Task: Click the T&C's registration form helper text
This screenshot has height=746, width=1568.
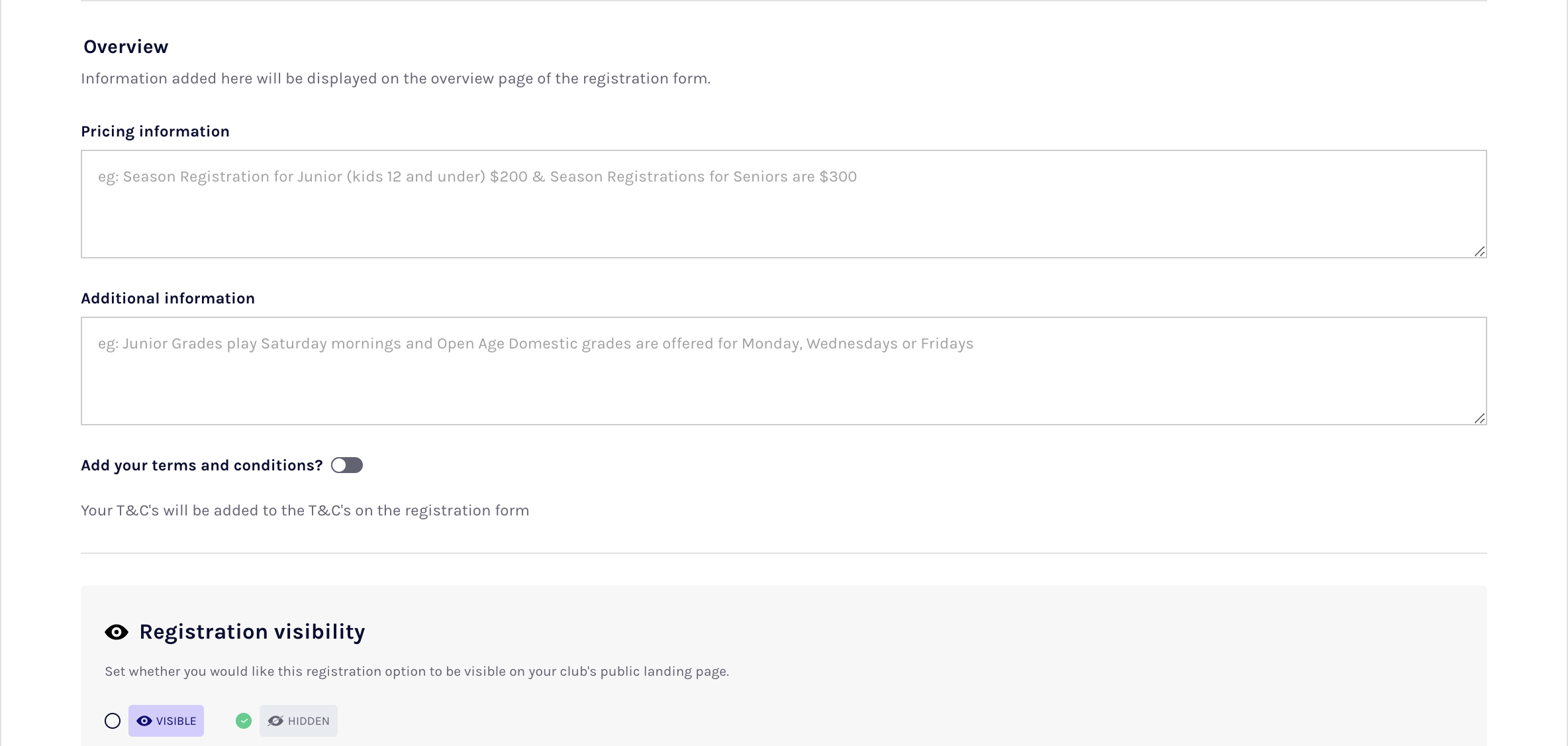Action: click(305, 510)
